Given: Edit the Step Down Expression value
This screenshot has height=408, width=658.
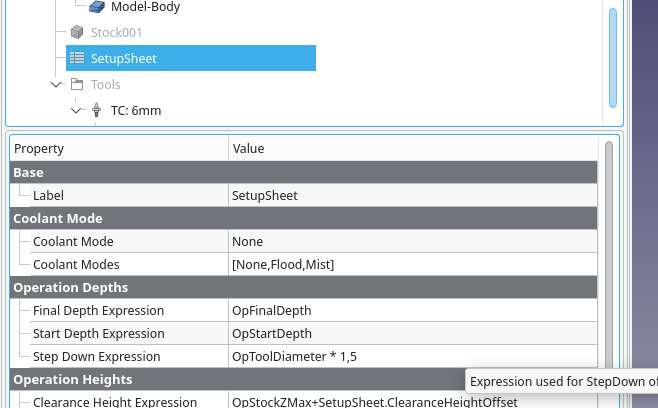Looking at the screenshot, I should pyautogui.click(x=410, y=356).
